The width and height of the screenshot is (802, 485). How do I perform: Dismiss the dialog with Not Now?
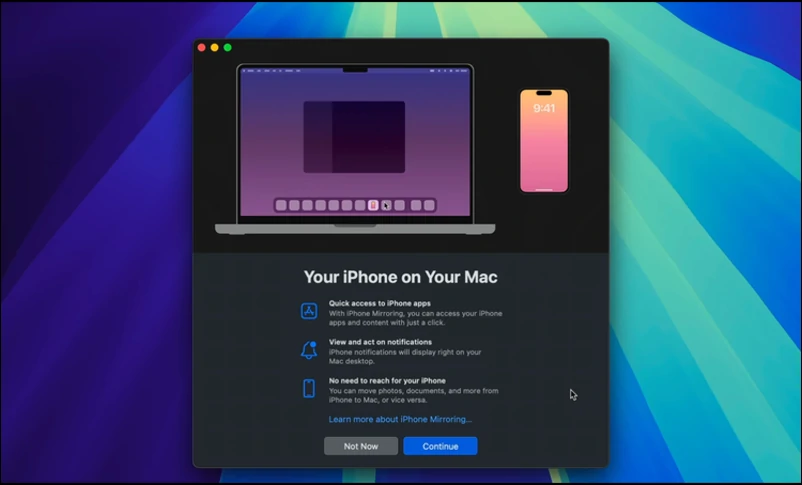click(361, 446)
